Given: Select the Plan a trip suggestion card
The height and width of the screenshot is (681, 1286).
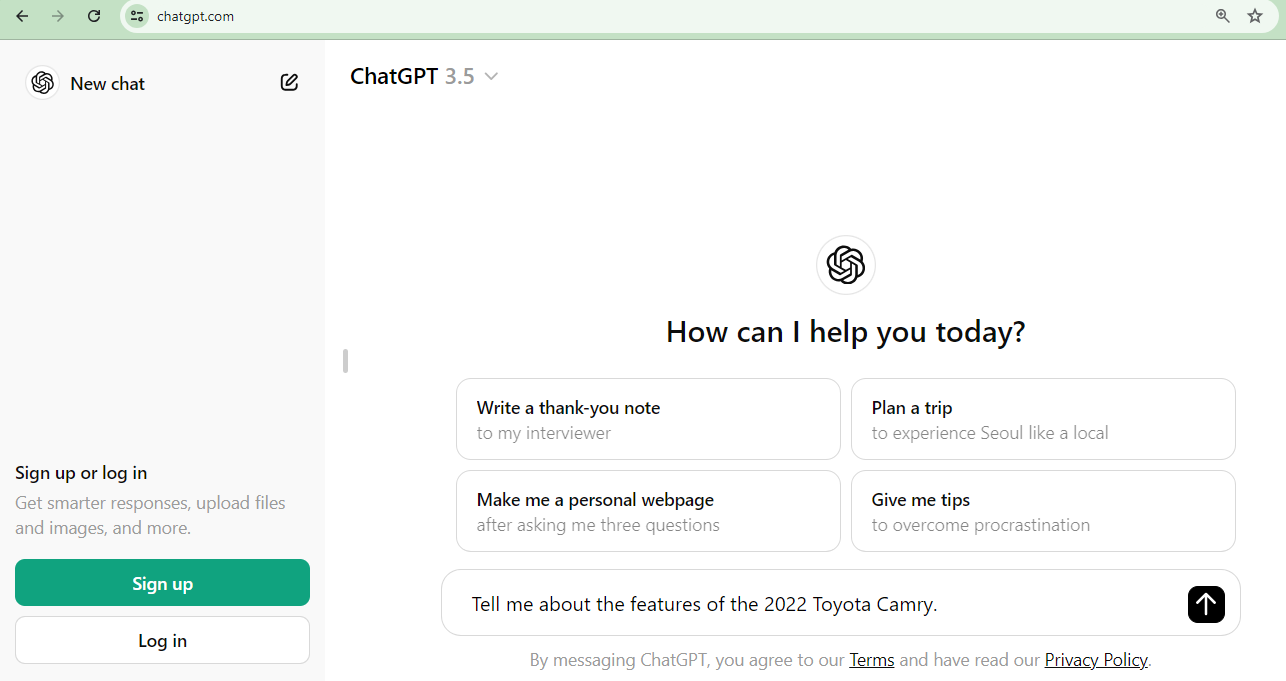Looking at the screenshot, I should (x=1043, y=419).
